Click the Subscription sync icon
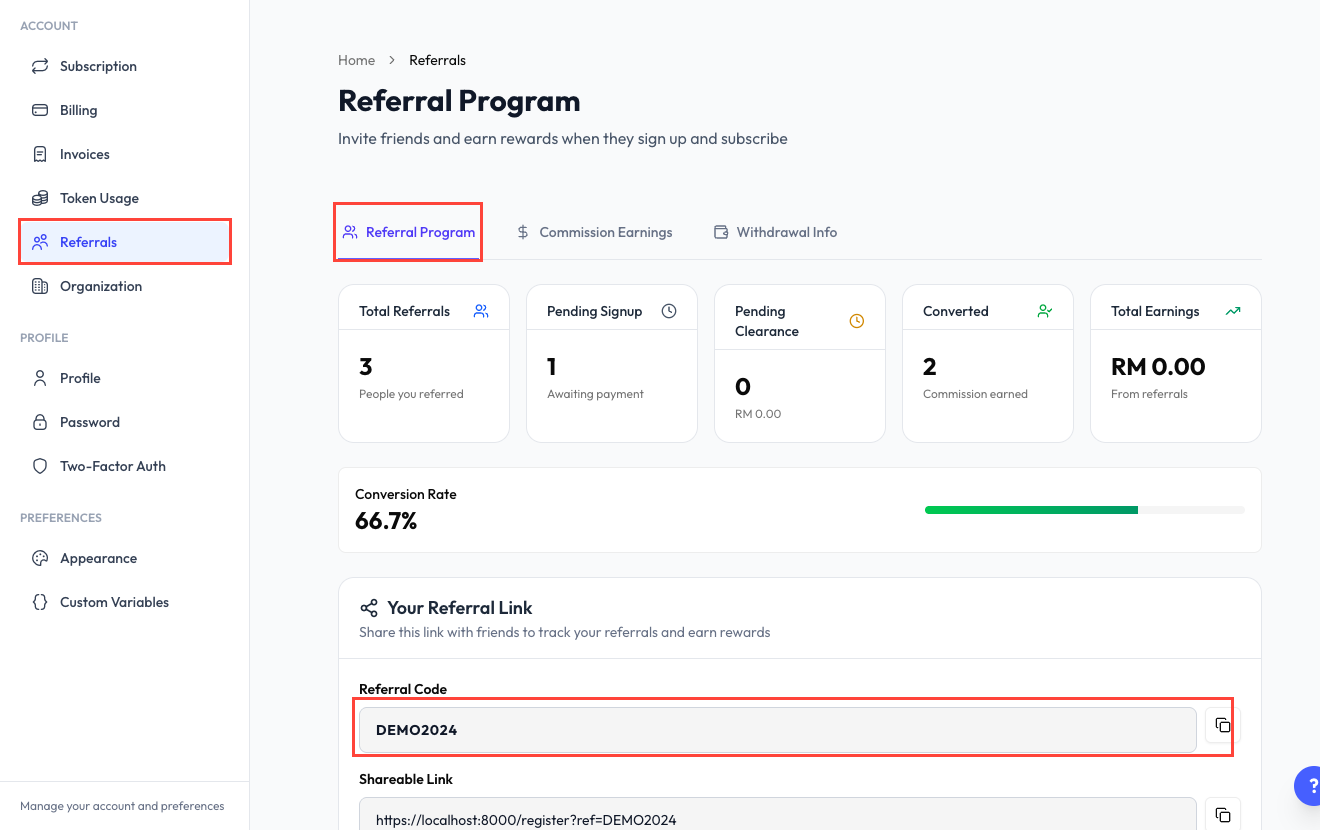The image size is (1320, 830). [x=40, y=66]
